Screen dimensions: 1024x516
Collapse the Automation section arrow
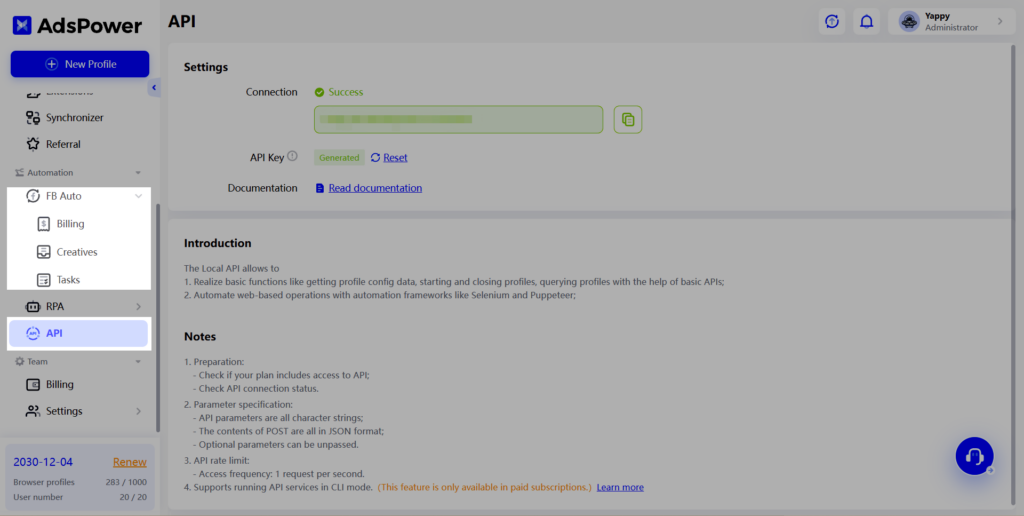[138, 173]
